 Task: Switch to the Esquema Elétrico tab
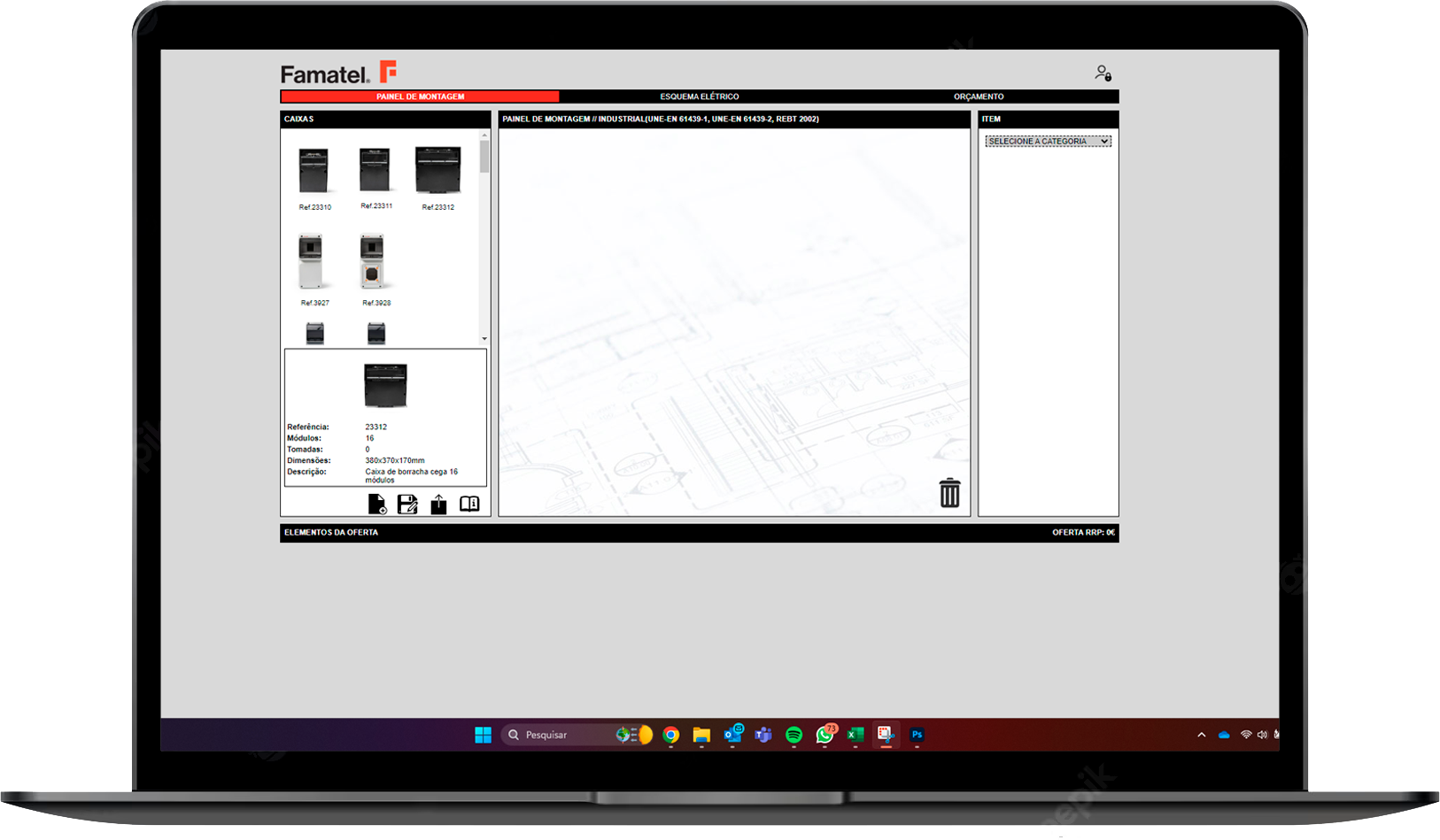[x=699, y=96]
